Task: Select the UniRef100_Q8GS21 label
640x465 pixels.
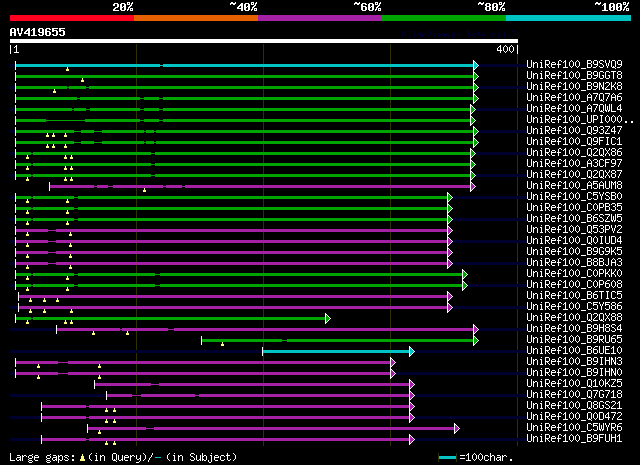Action: (574, 406)
